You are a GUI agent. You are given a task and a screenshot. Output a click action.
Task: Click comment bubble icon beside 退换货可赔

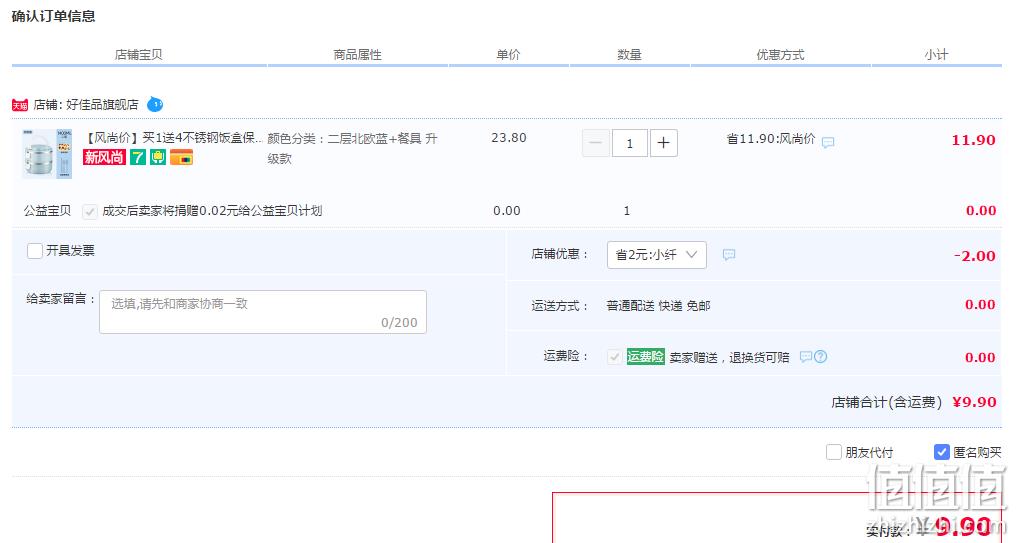pos(805,356)
